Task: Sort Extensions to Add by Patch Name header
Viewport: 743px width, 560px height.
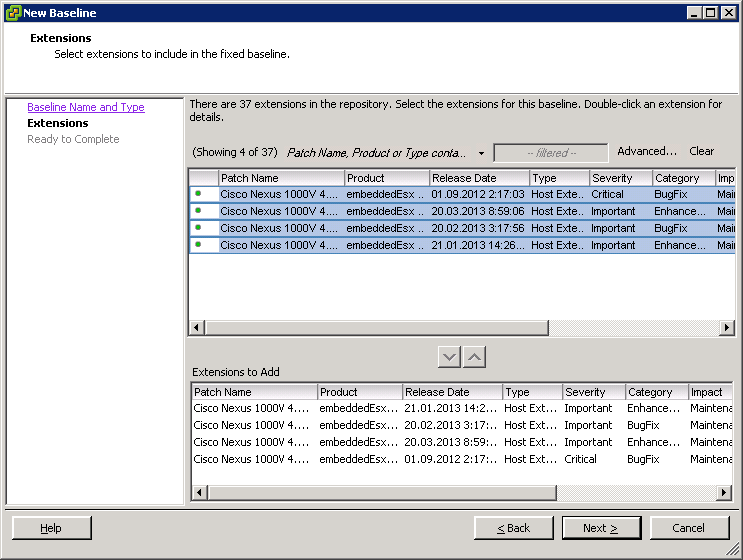Action: coord(255,392)
